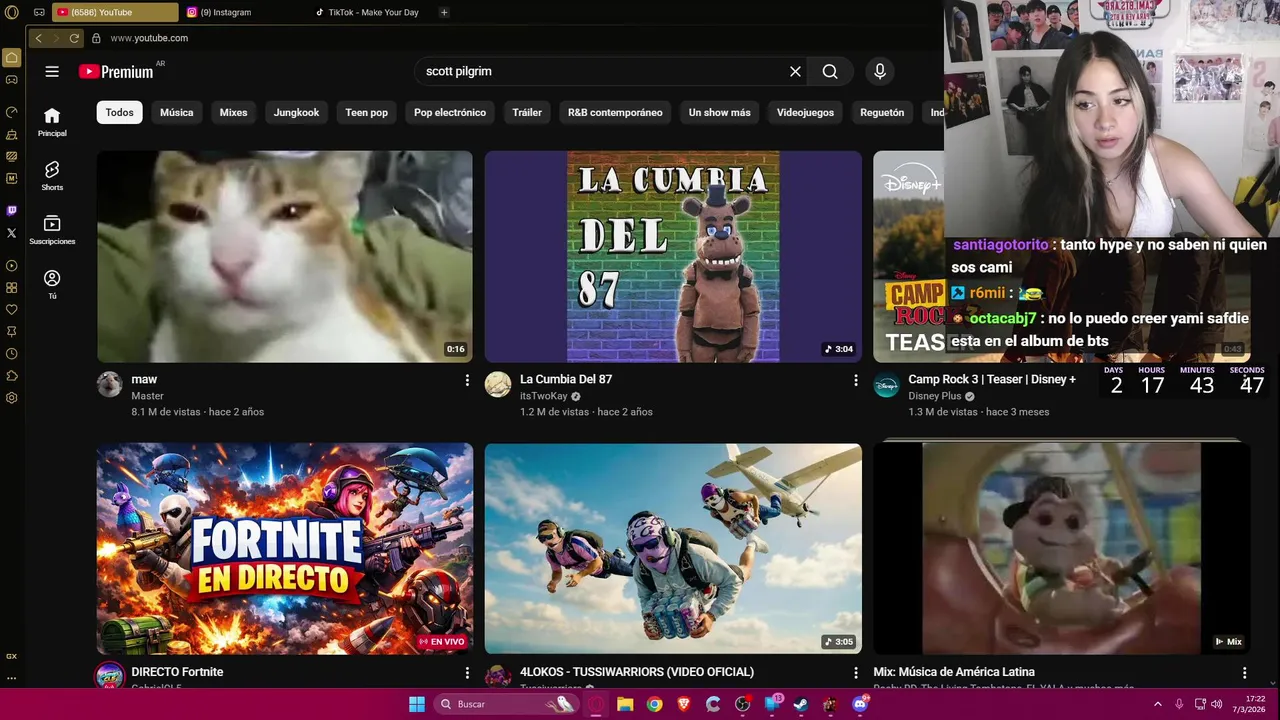
Task: Start voice search with microphone
Action: (880, 71)
